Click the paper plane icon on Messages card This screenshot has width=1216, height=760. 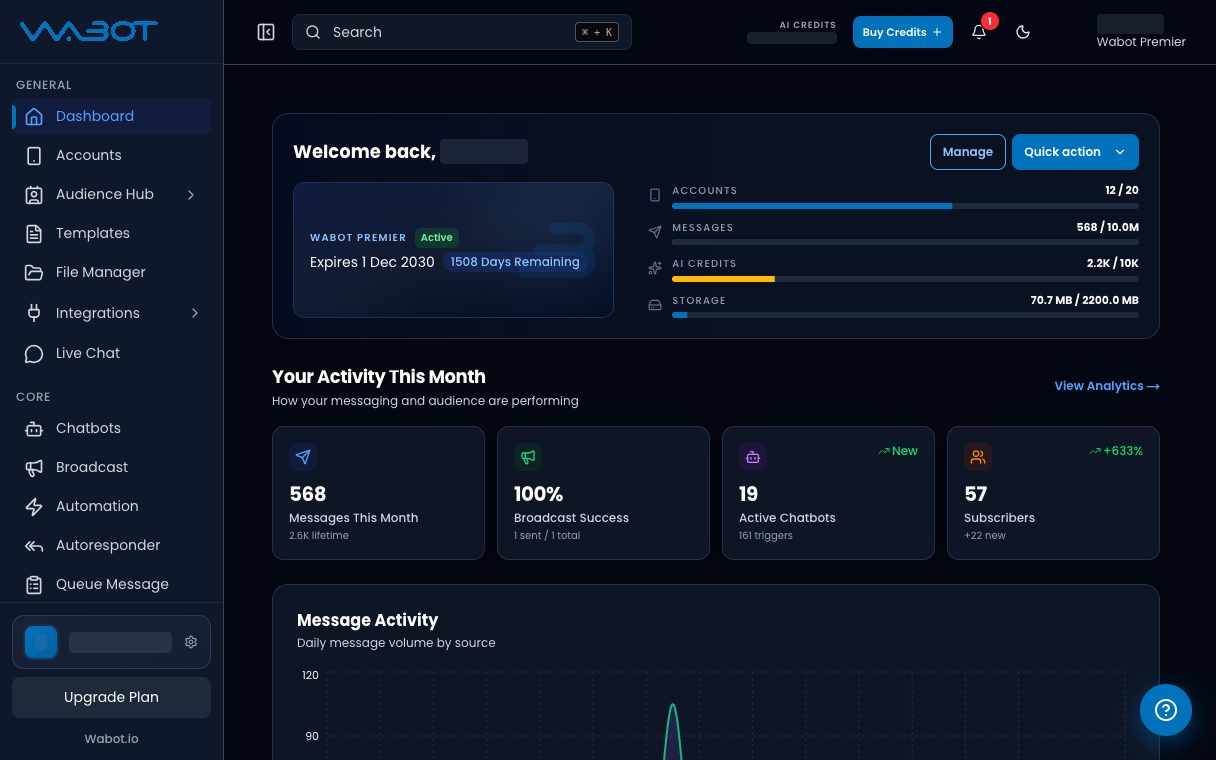click(x=303, y=457)
